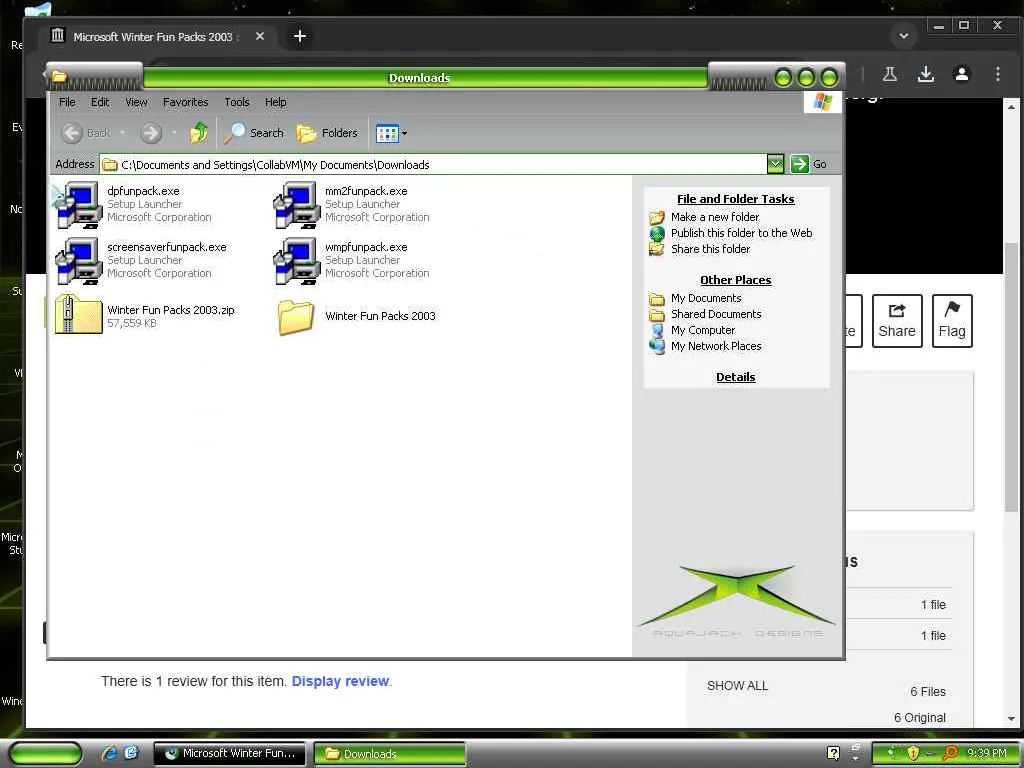This screenshot has height=768, width=1024.
Task: Go to My Documents in Other Places
Action: [706, 298]
